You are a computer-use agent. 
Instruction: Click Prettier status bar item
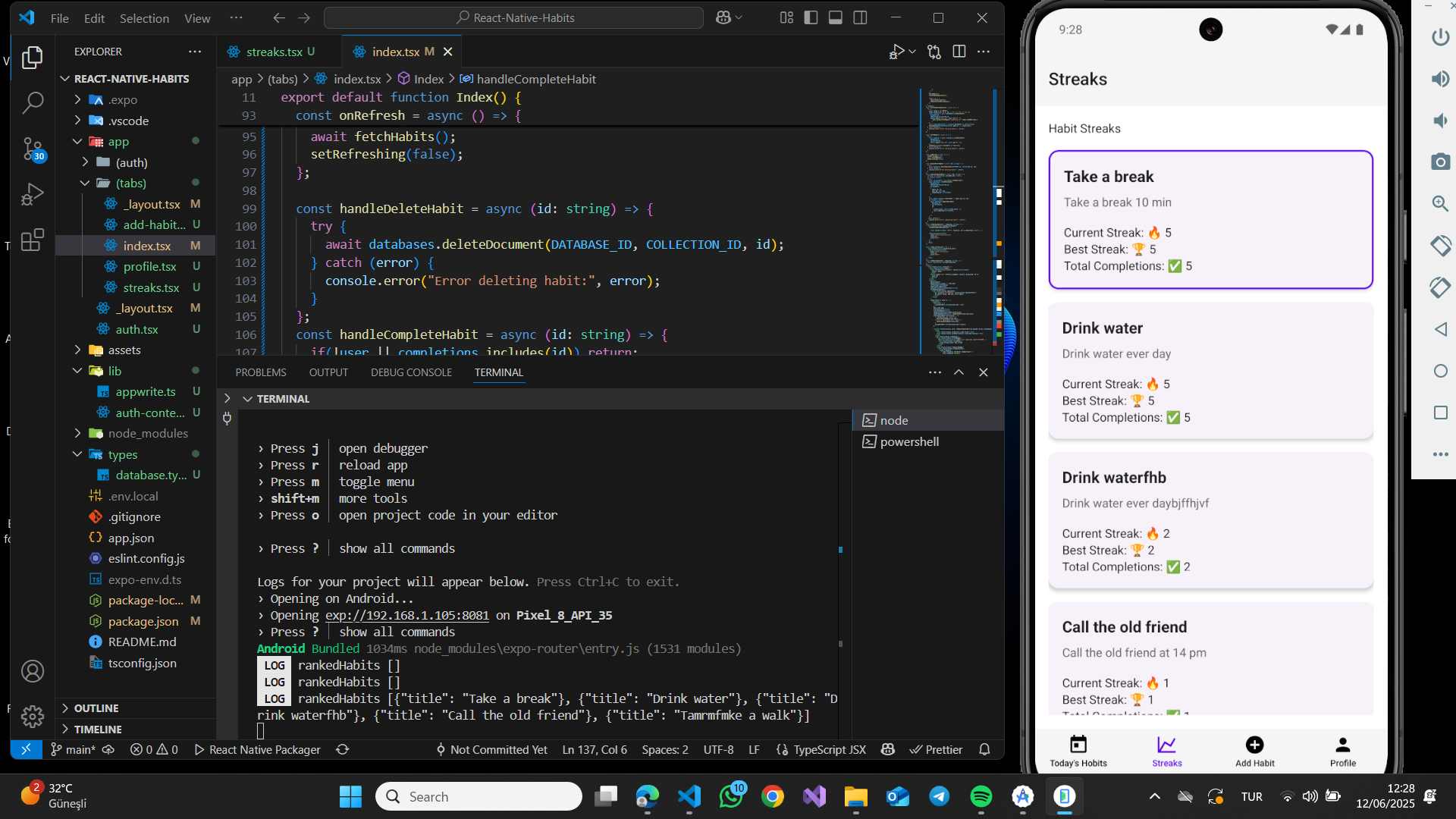pos(936,749)
